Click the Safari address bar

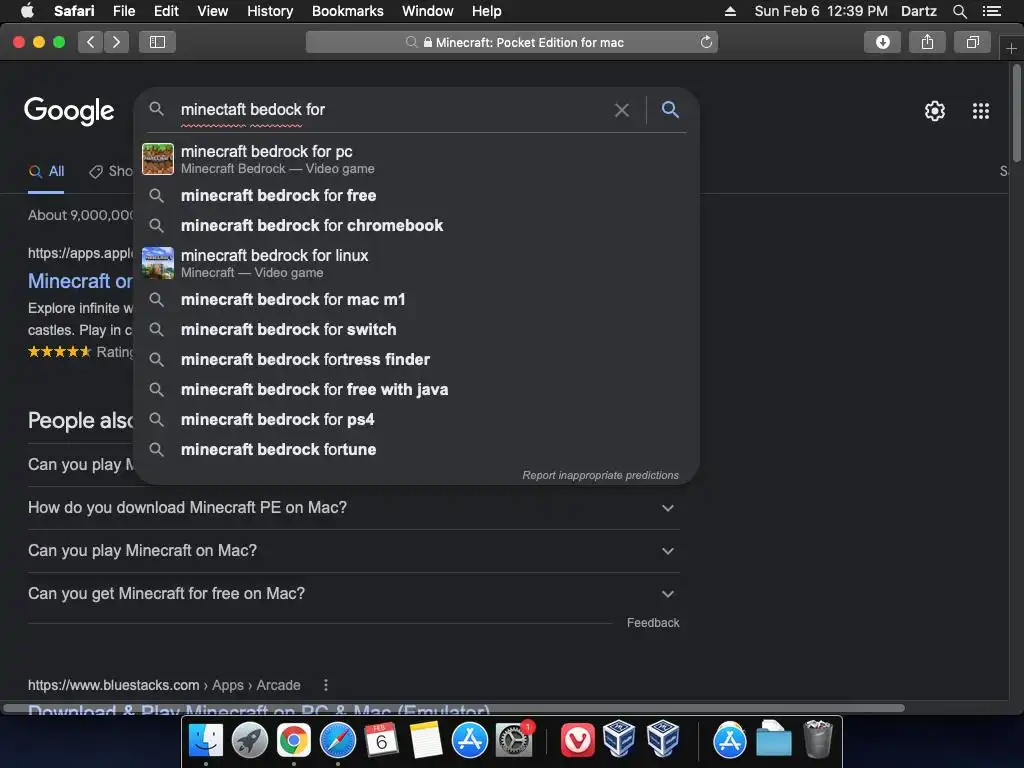click(512, 42)
